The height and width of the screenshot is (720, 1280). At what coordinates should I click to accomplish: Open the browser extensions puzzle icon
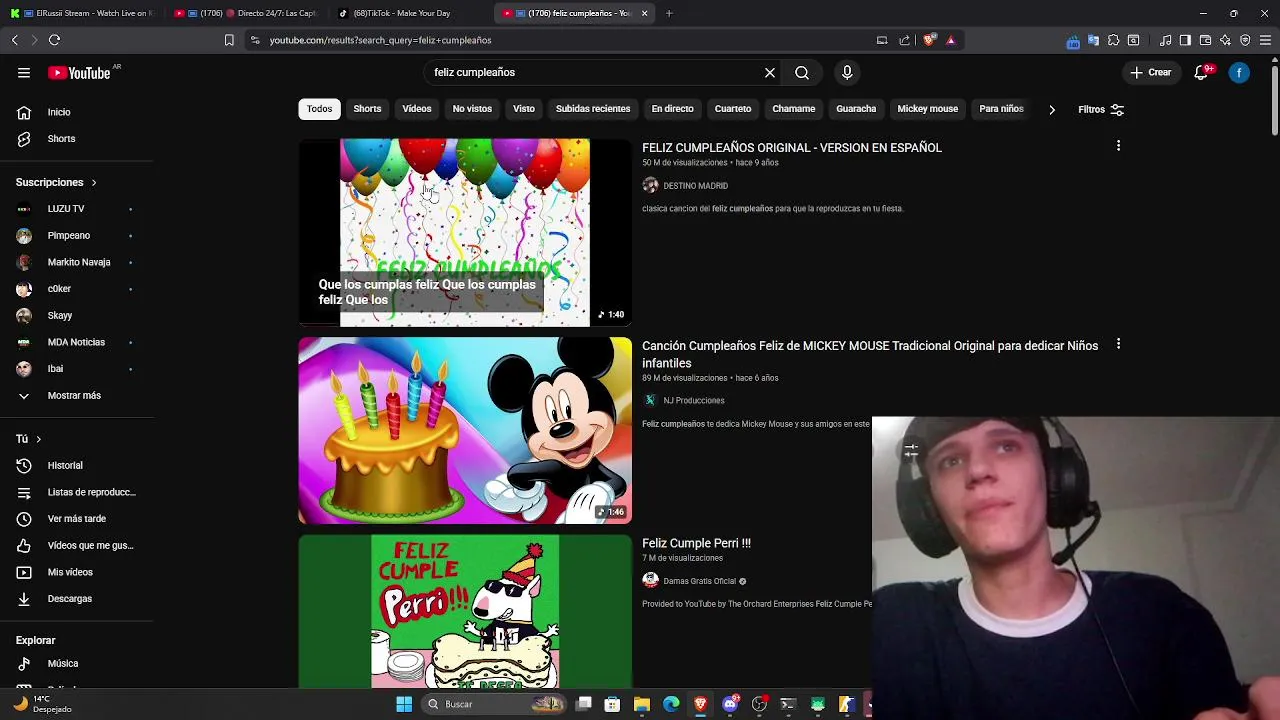click(1113, 40)
